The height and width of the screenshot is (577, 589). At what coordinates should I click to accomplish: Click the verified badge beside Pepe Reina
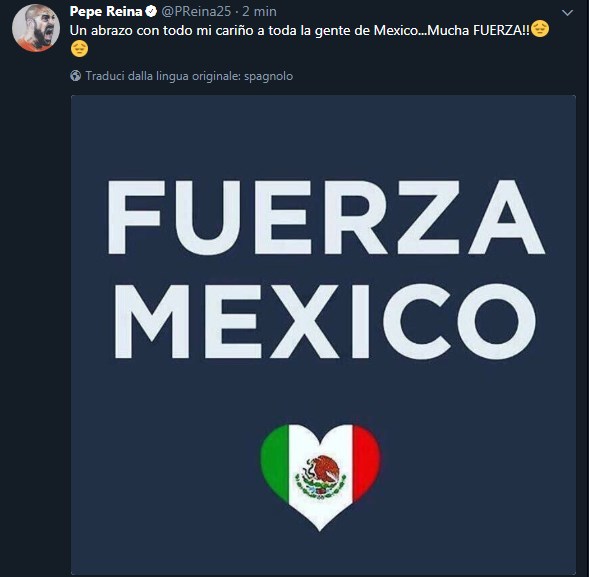[x=151, y=12]
